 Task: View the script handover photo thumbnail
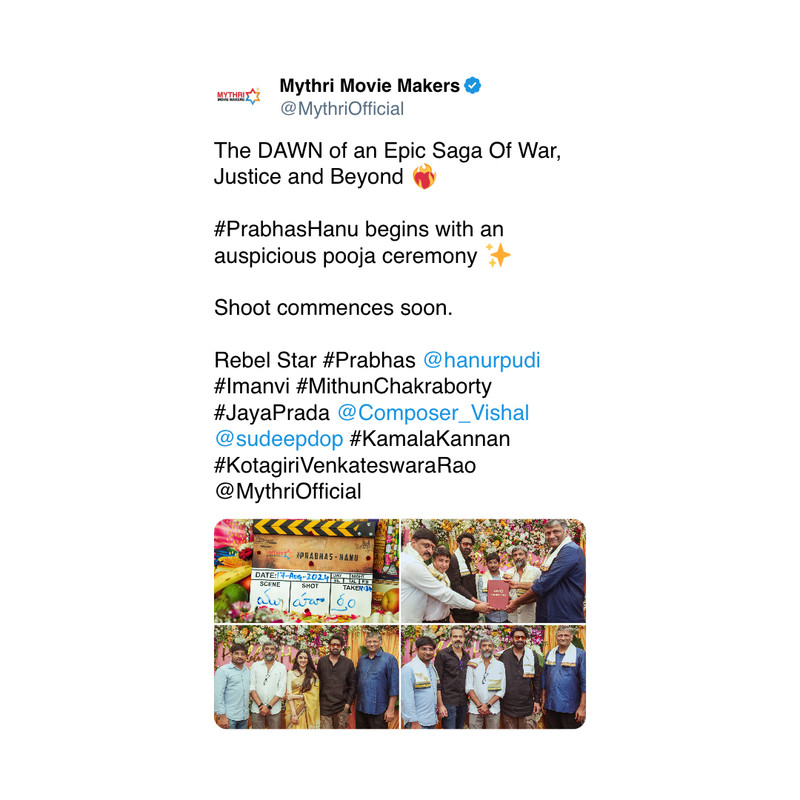tap(493, 571)
